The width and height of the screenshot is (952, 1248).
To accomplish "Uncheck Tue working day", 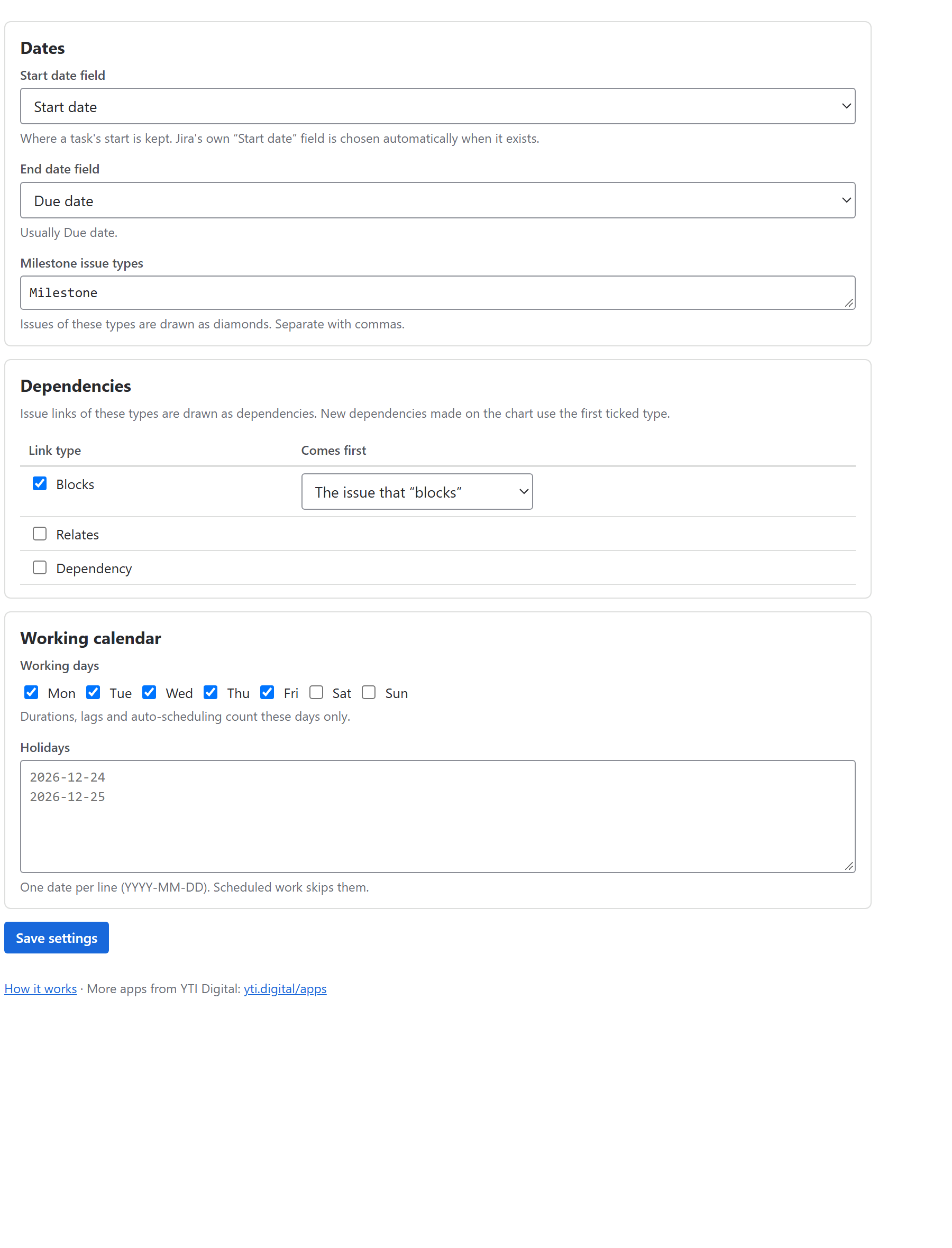I will (93, 692).
